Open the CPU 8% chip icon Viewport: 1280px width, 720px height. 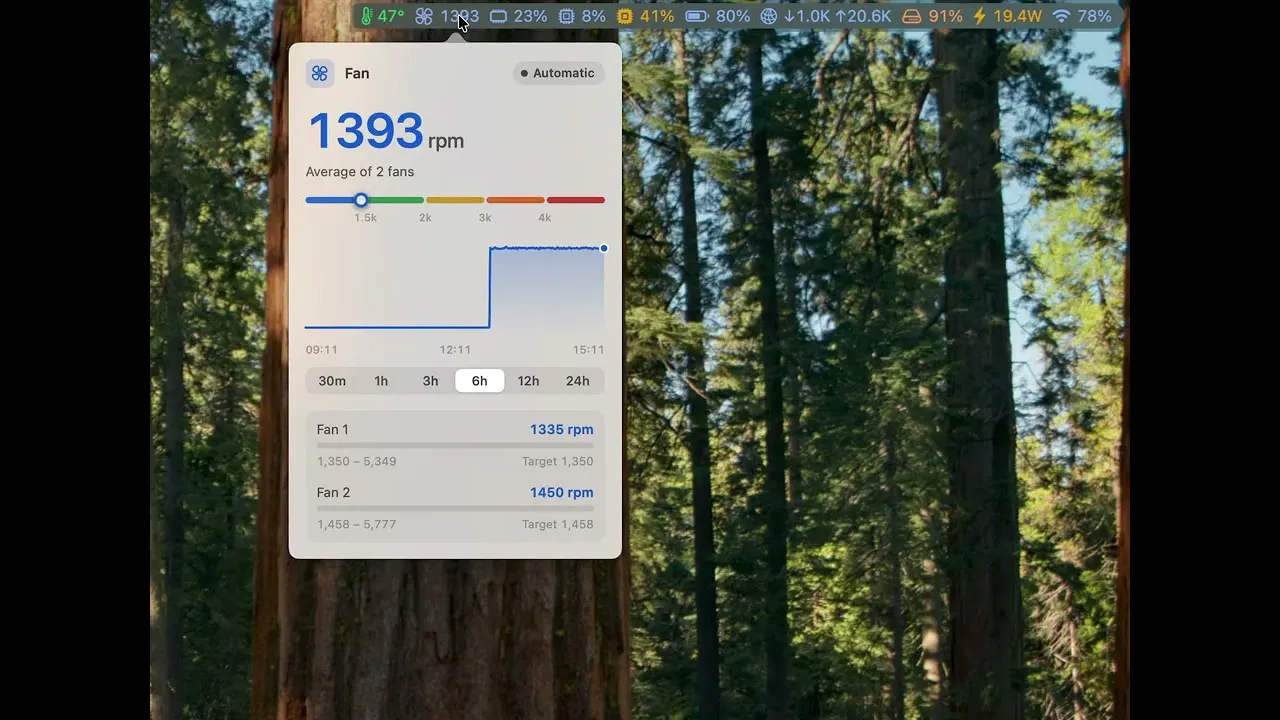pos(567,16)
